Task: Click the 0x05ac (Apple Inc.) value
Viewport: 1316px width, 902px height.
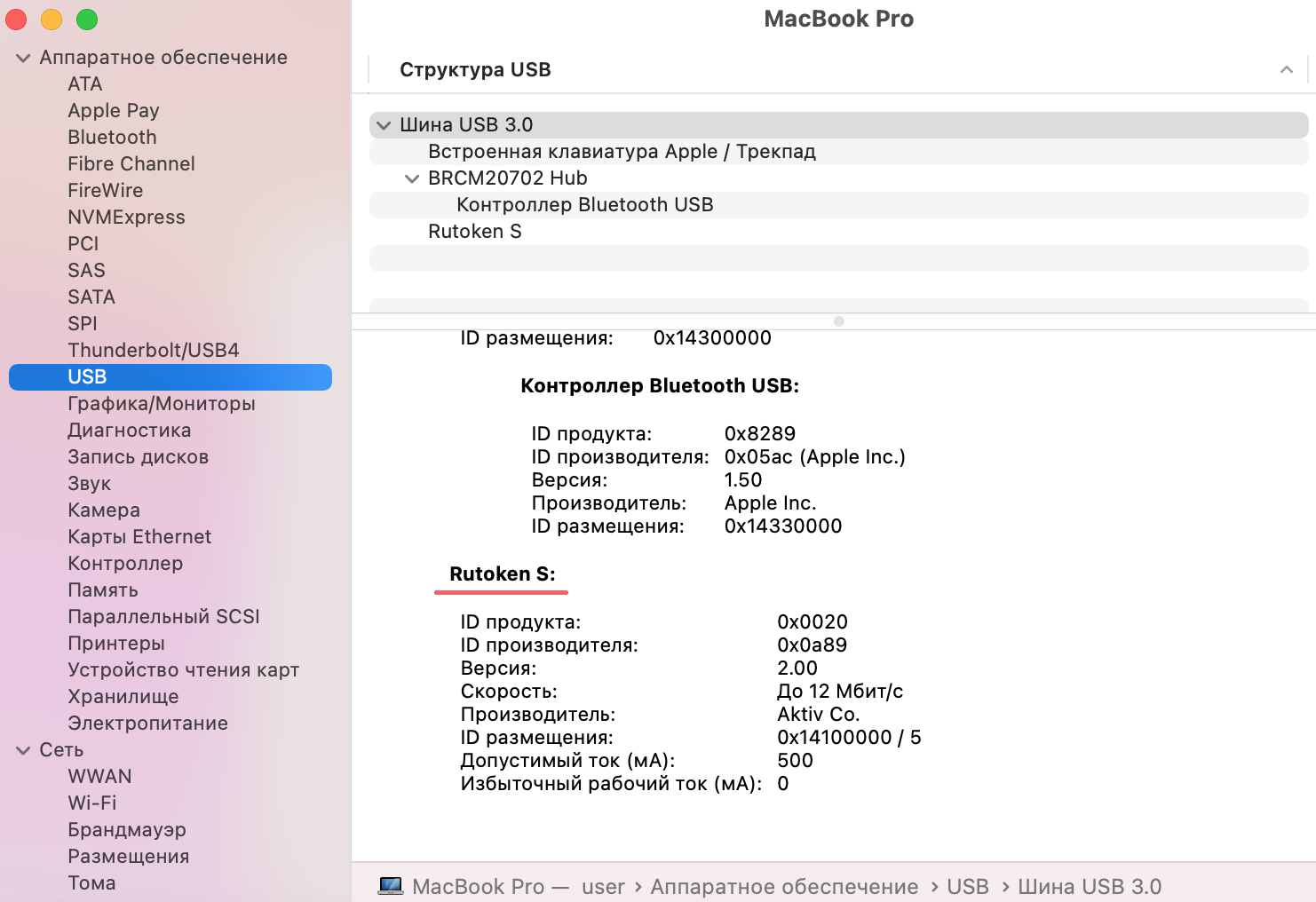Action: coord(815,457)
